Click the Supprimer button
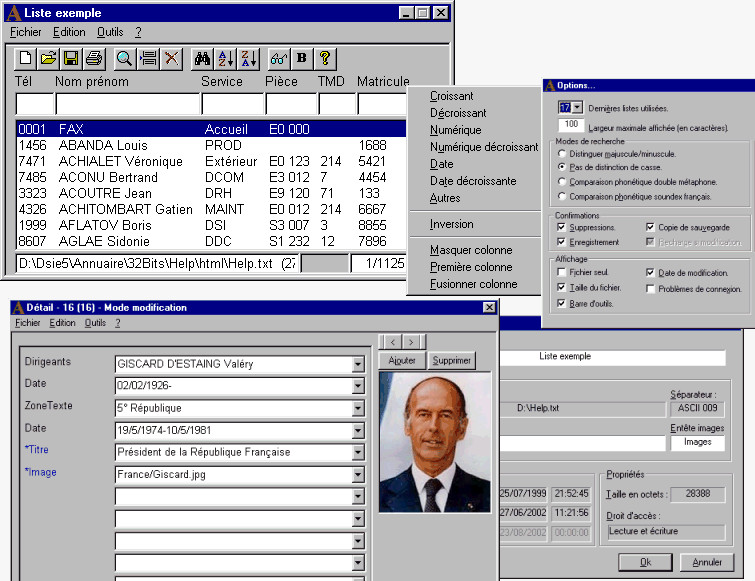Screen dimensions: 755x581 [x=451, y=361]
